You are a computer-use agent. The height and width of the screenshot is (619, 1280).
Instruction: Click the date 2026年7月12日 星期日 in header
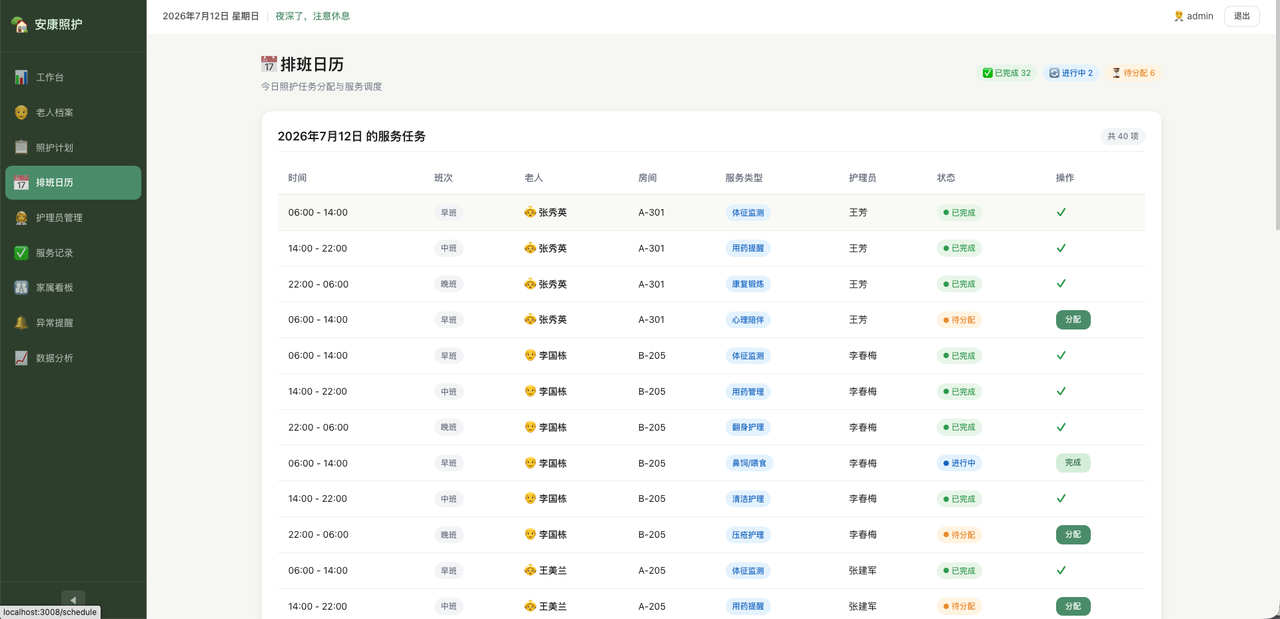click(x=210, y=16)
